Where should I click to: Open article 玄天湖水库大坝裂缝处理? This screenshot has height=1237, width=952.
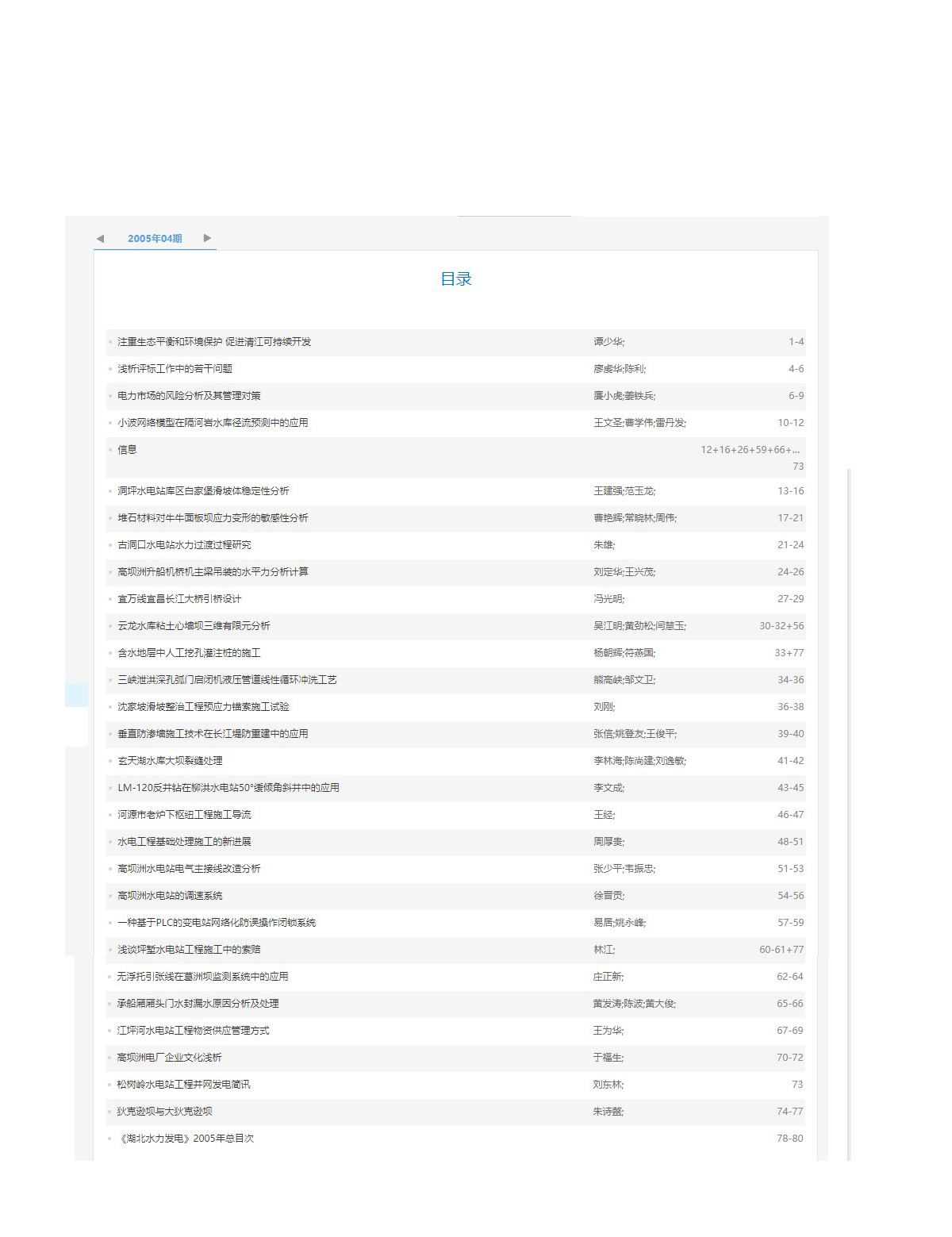click(x=170, y=761)
